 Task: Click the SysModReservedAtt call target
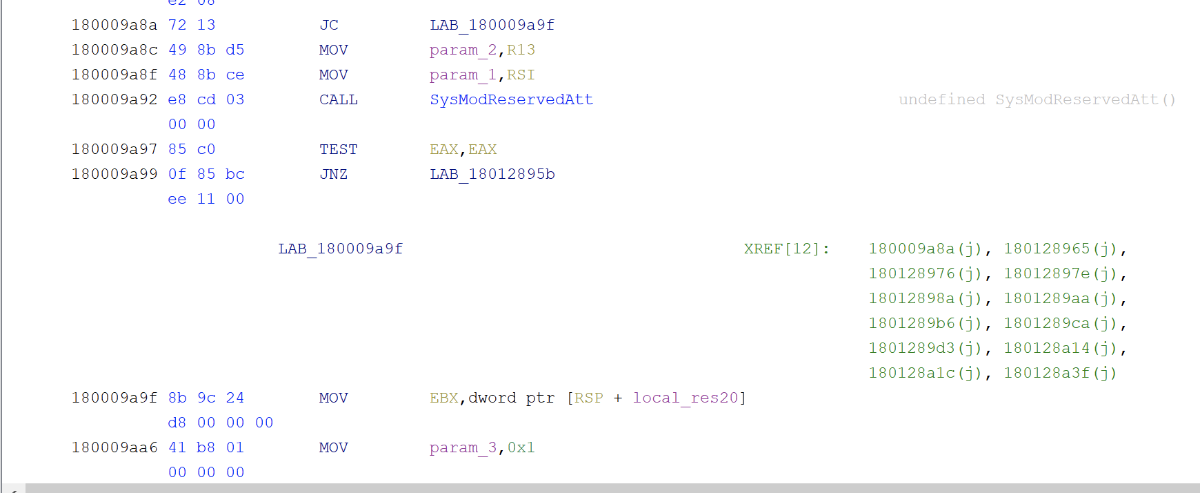point(511,100)
